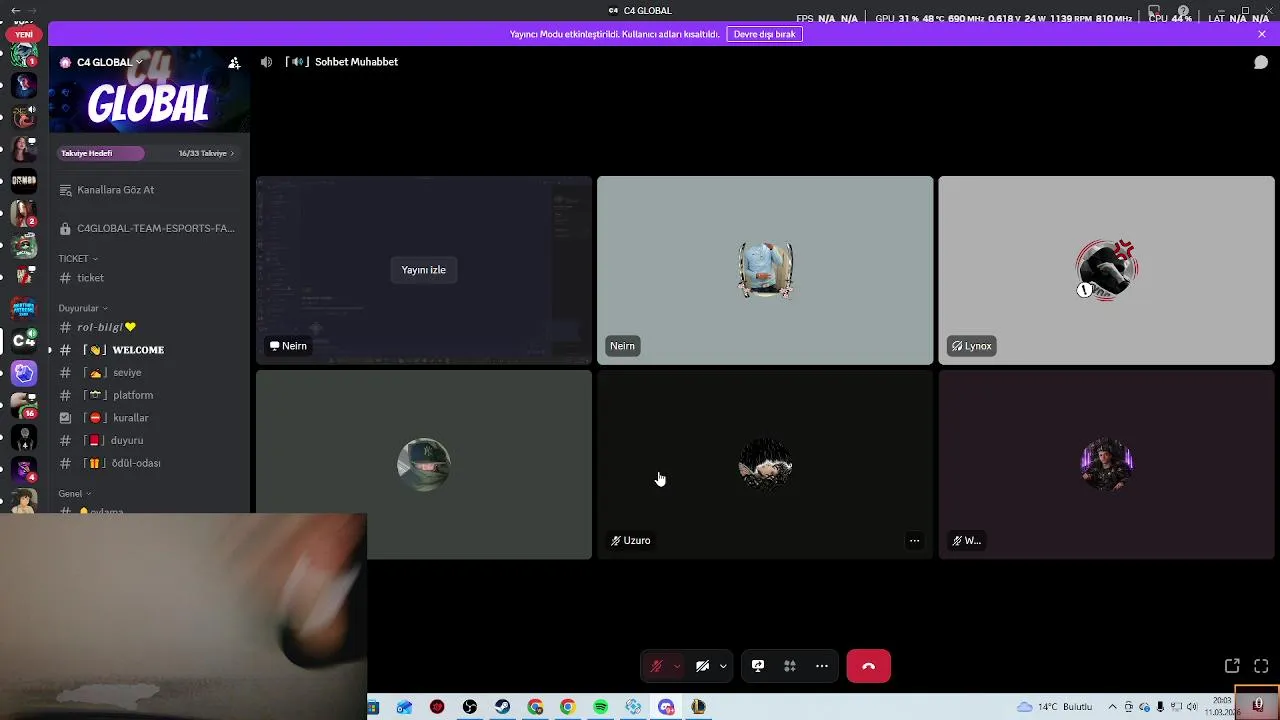Open more call options ellipsis
The image size is (1280, 720).
tap(822, 666)
